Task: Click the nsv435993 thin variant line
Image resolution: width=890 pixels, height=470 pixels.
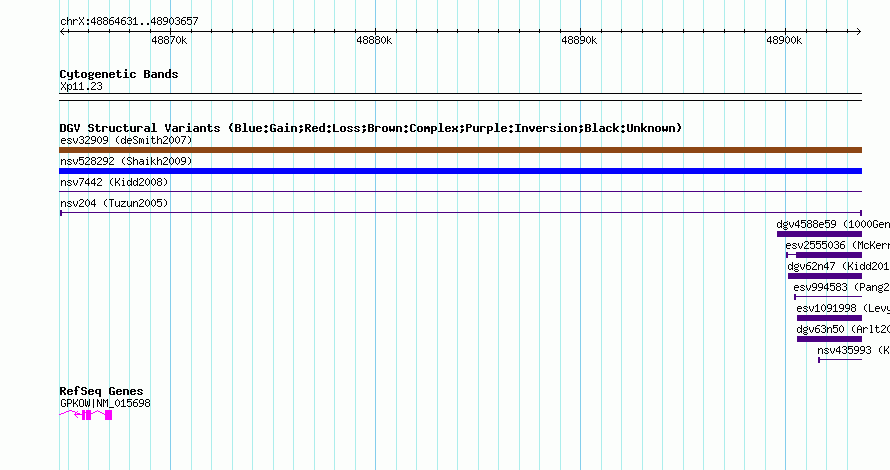Action: click(x=840, y=360)
